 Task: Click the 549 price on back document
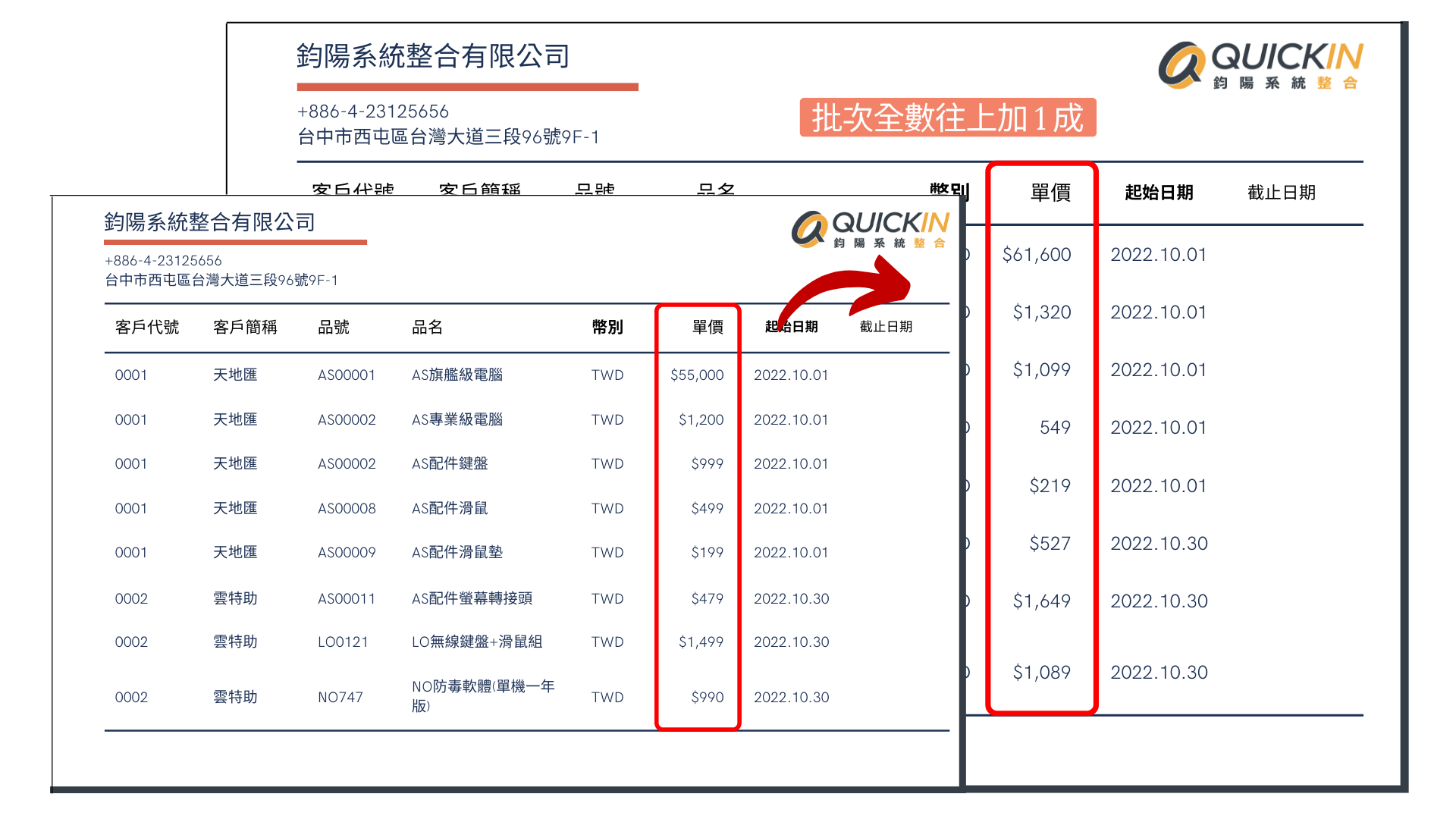pos(1055,427)
